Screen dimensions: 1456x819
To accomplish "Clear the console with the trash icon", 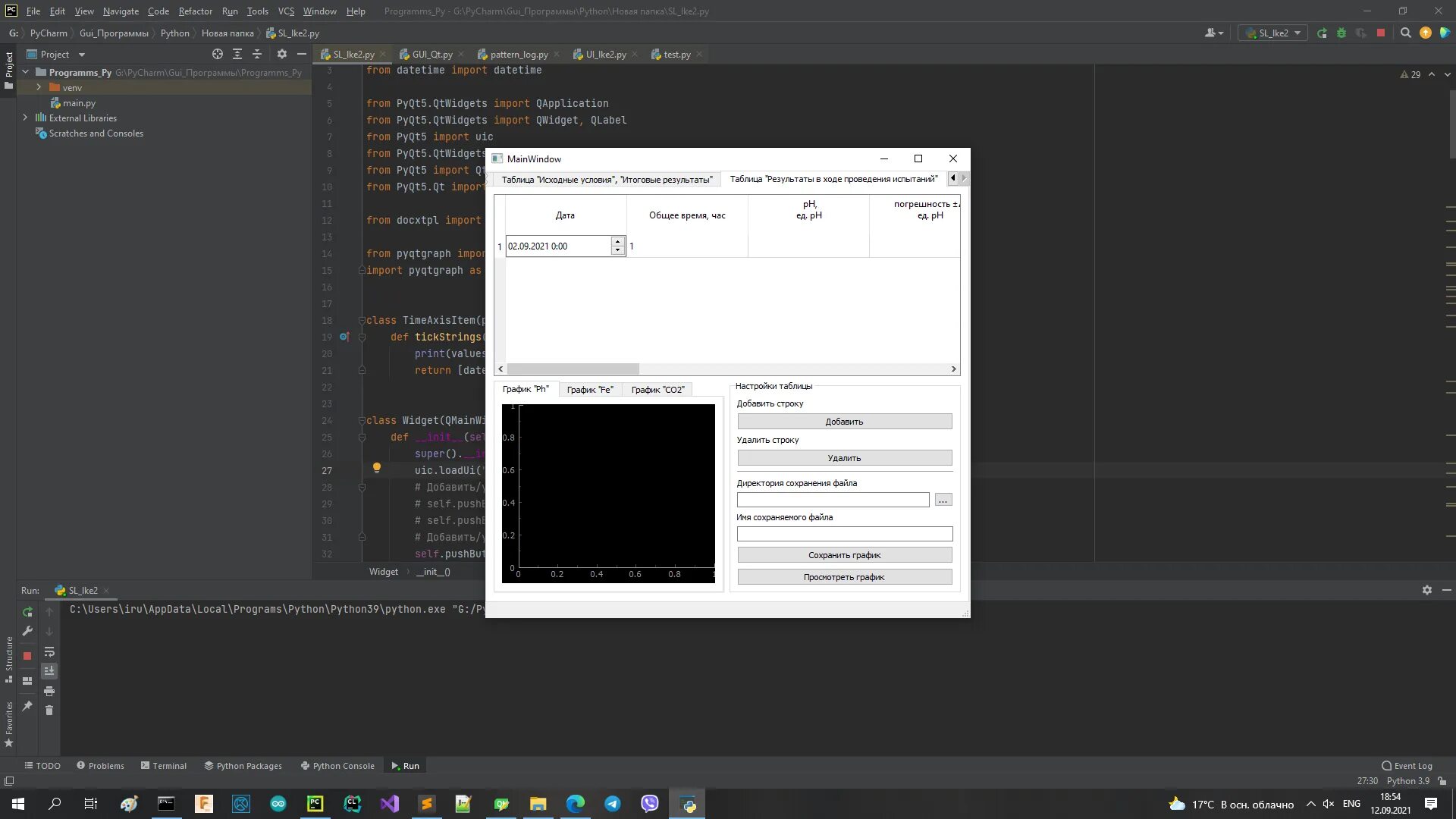I will pos(49,711).
